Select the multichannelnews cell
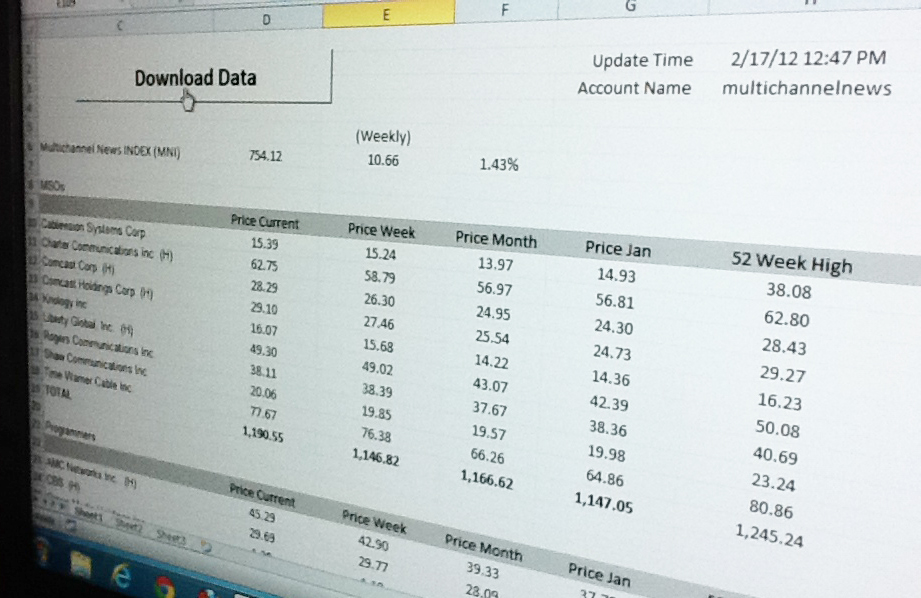Viewport: 921px width, 598px height. click(x=806, y=88)
